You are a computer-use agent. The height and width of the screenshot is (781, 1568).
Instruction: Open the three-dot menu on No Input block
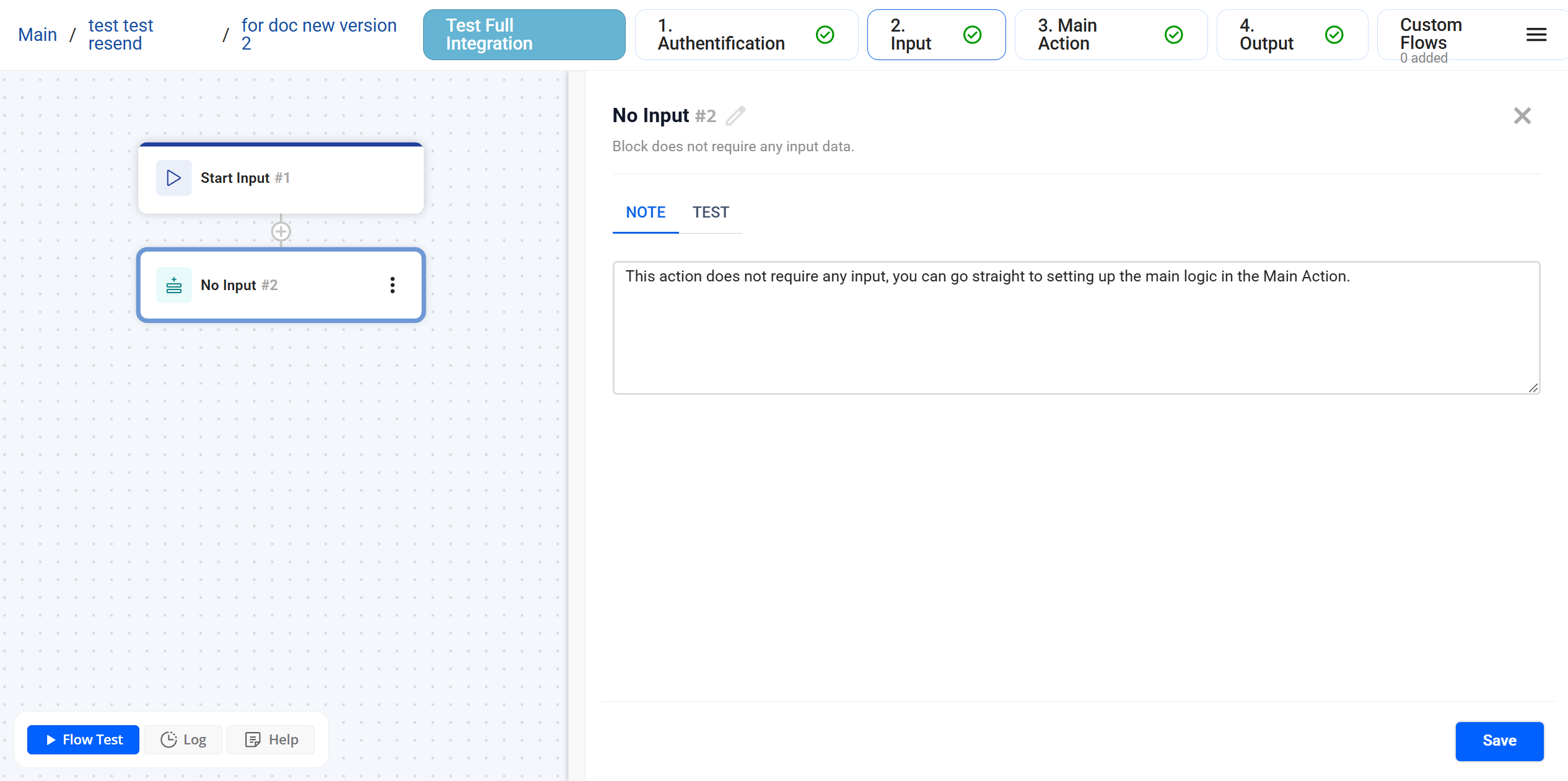coord(392,285)
